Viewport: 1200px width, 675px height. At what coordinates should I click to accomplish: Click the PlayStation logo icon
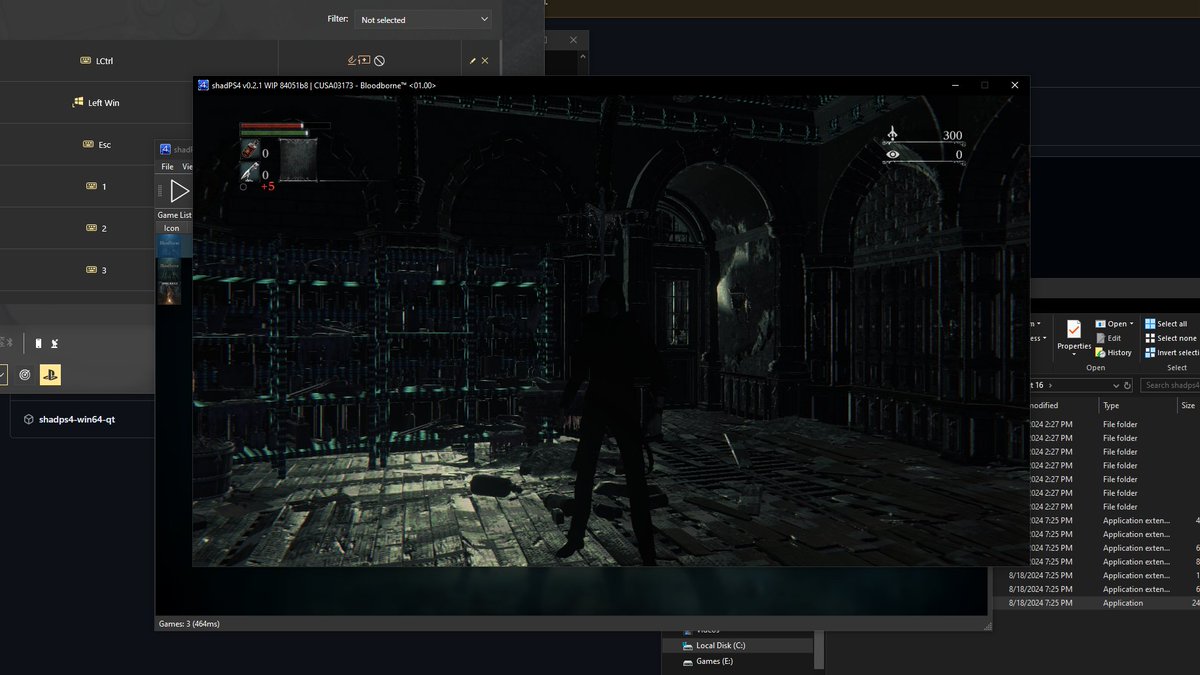pos(50,374)
